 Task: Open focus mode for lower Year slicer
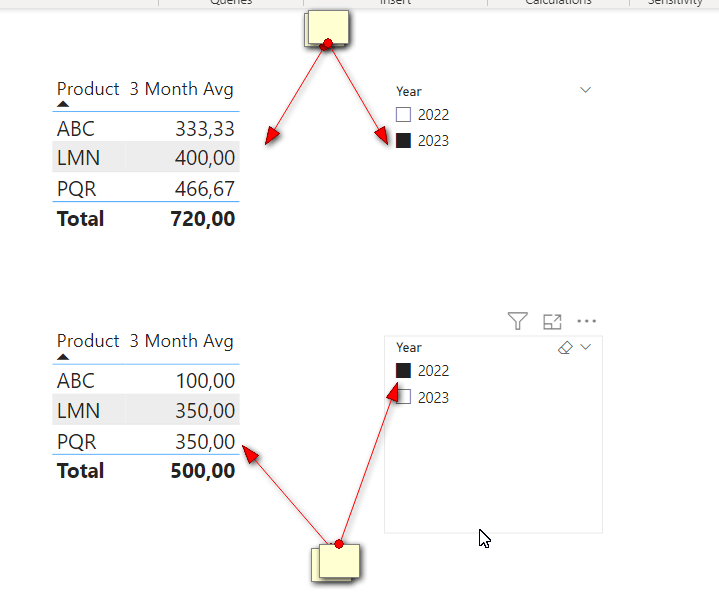pyautogui.click(x=552, y=321)
